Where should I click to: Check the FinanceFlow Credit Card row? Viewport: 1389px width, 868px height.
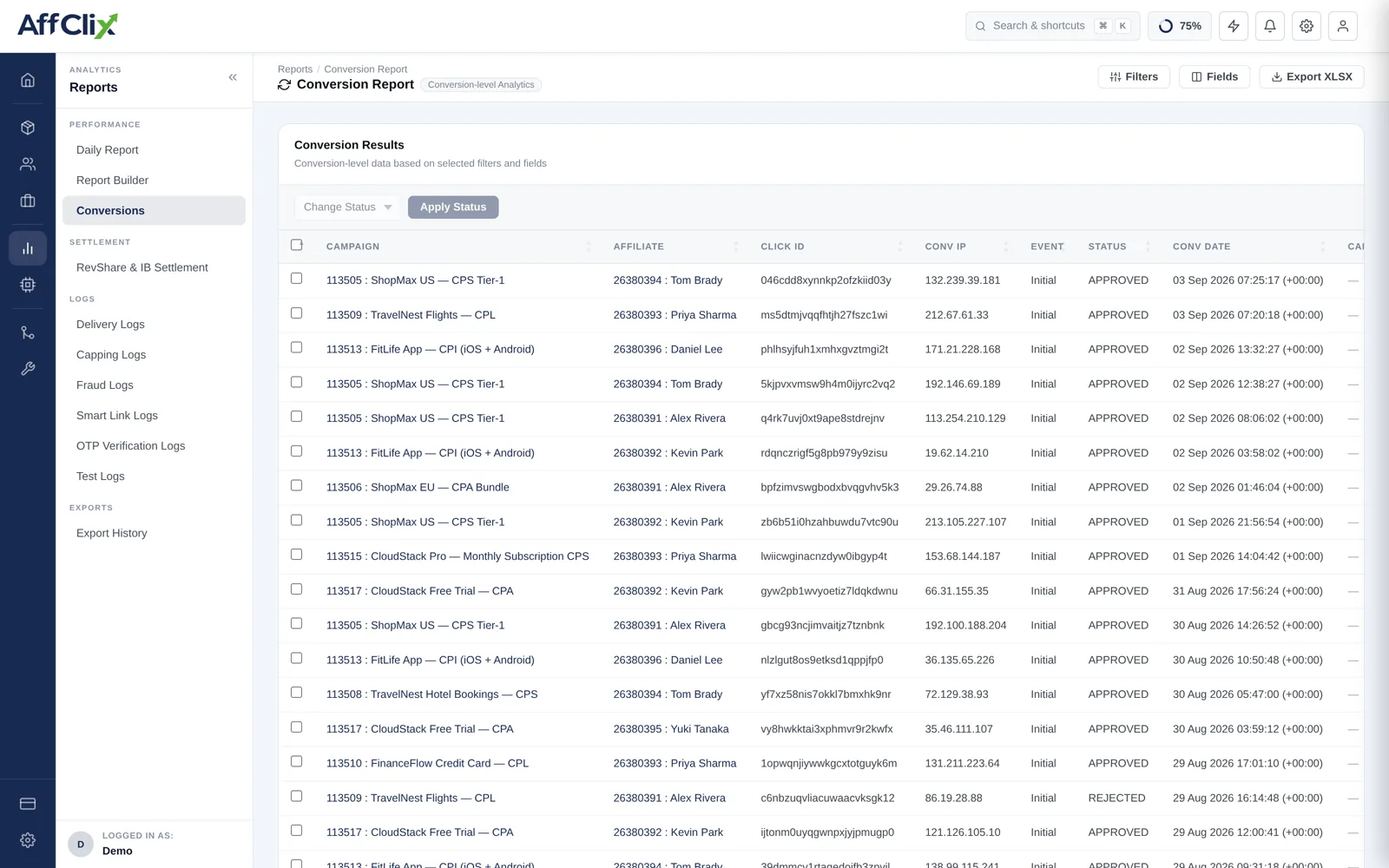point(297,761)
